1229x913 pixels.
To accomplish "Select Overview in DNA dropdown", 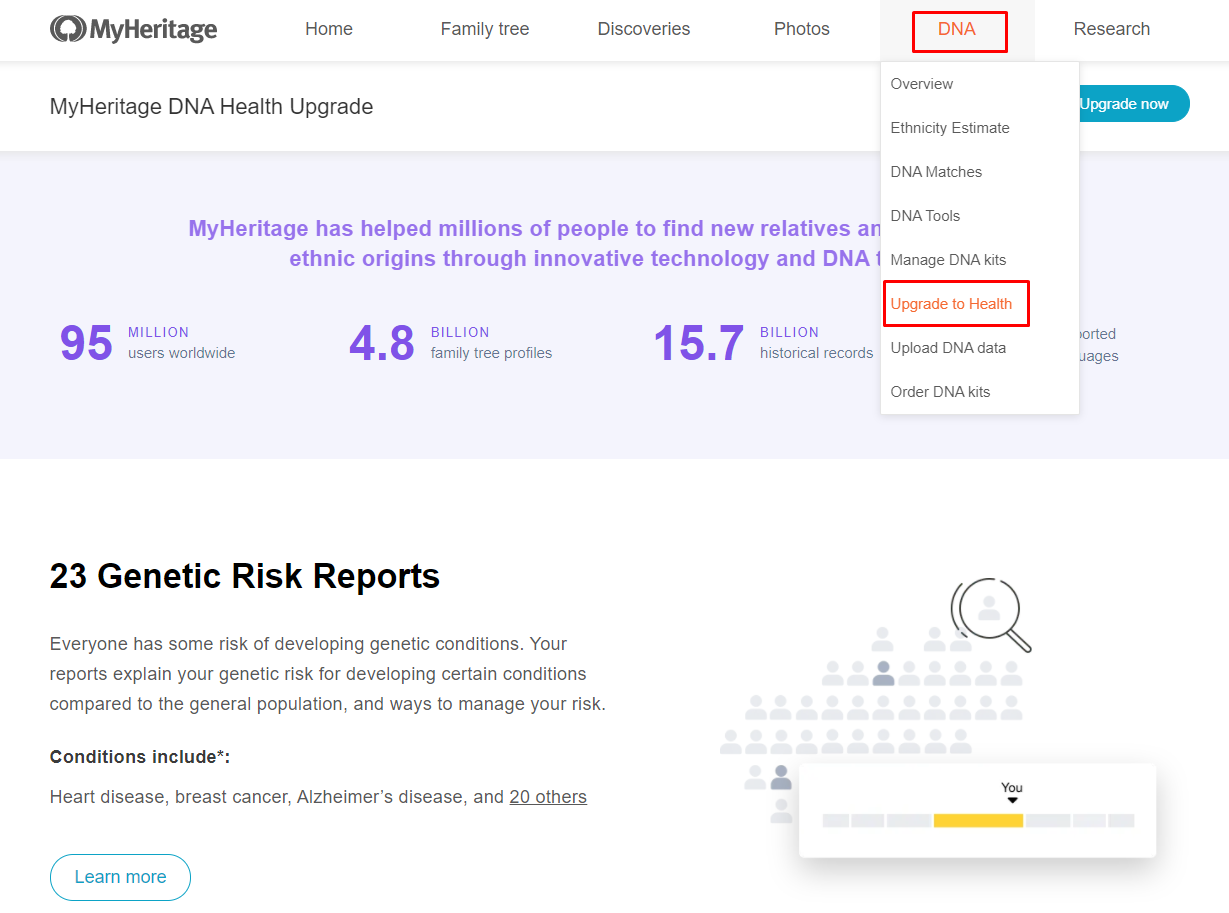I will 922,84.
